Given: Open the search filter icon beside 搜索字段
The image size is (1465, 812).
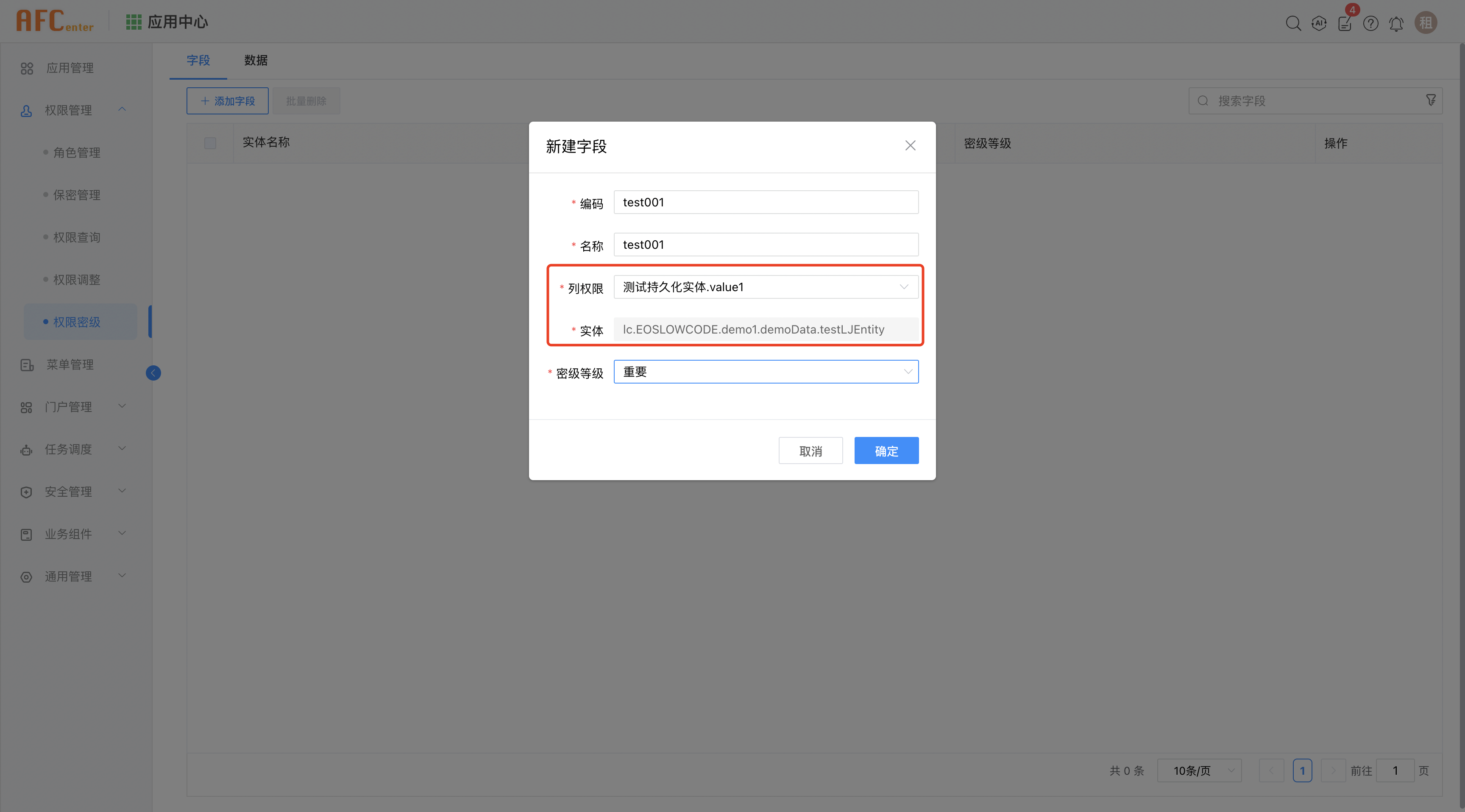Looking at the screenshot, I should pyautogui.click(x=1432, y=100).
